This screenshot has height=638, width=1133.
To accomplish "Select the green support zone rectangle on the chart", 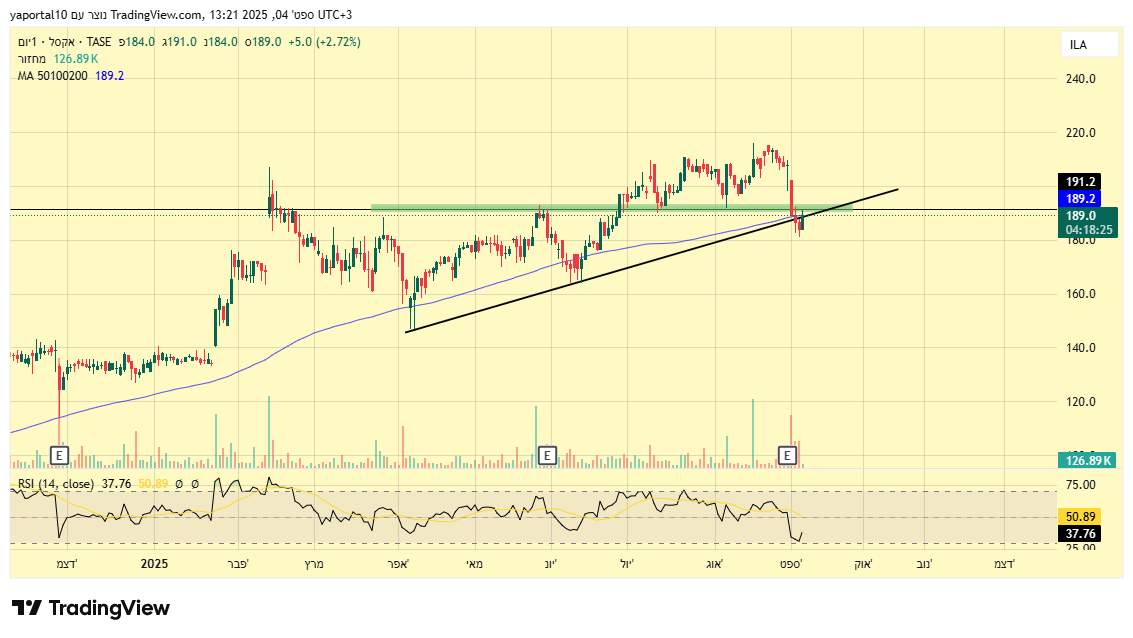I will point(611,207).
